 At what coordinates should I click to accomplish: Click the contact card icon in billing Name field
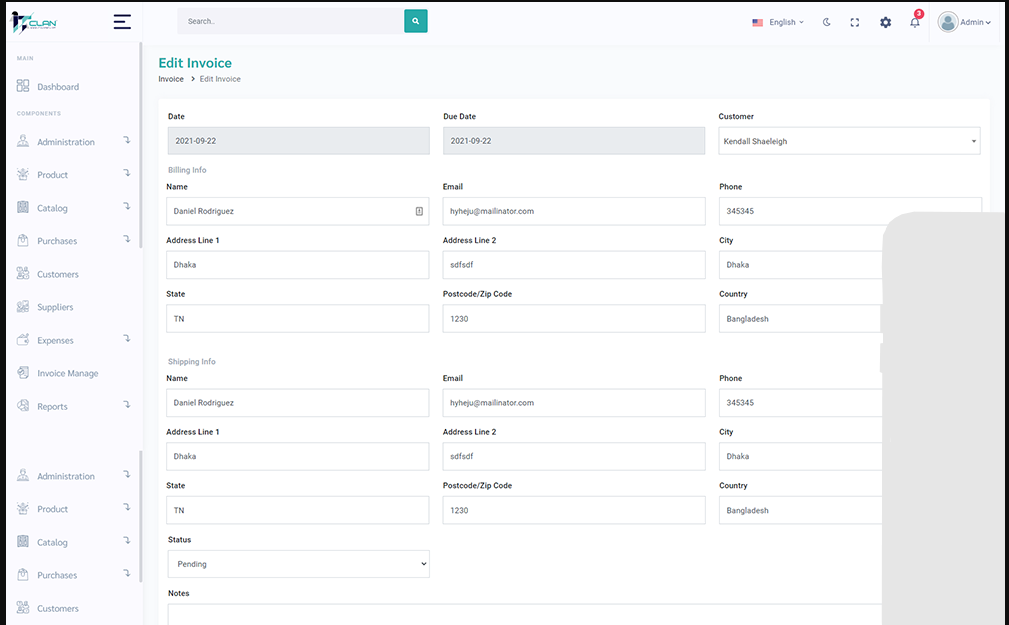tap(419, 211)
